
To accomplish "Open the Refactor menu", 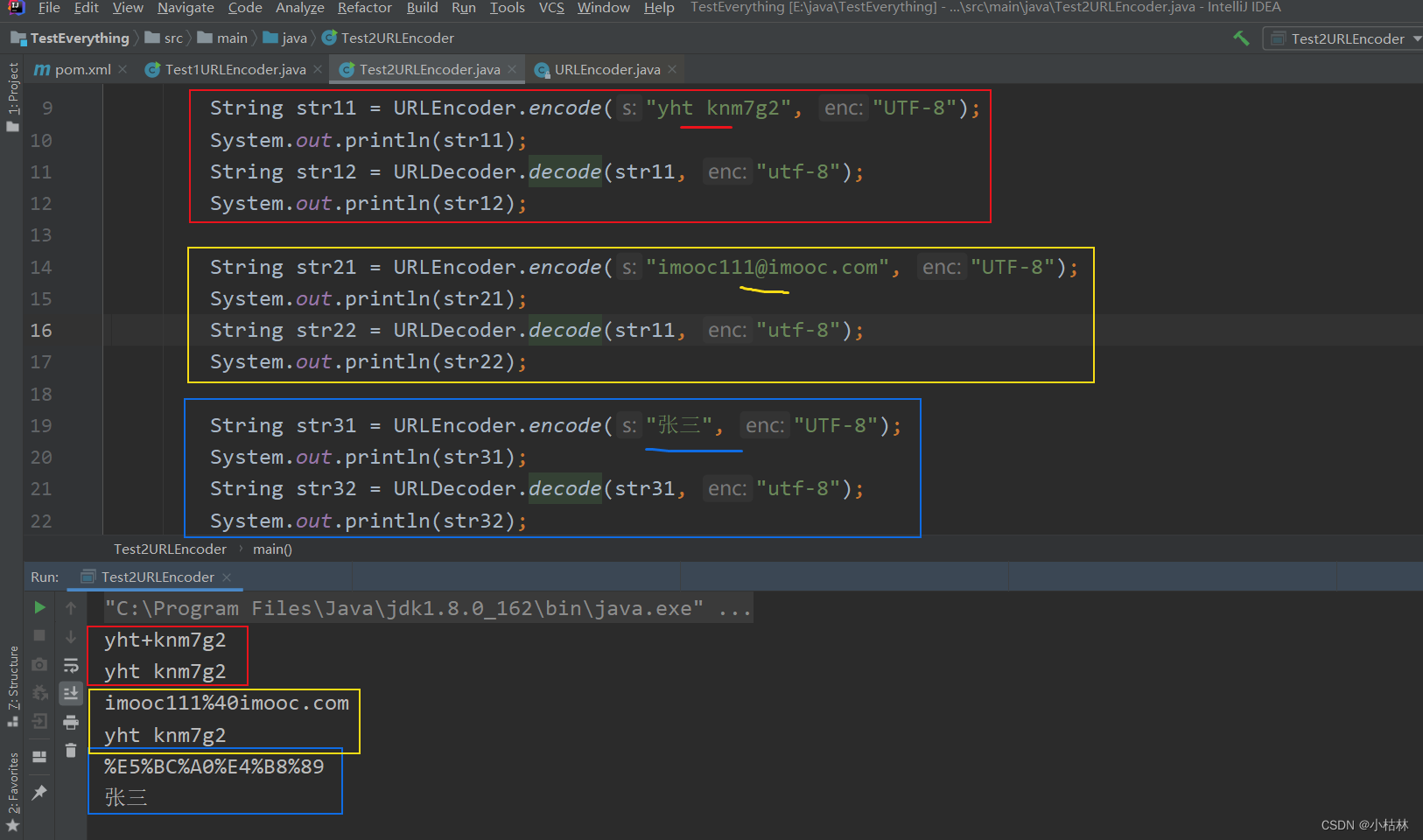I will click(364, 8).
